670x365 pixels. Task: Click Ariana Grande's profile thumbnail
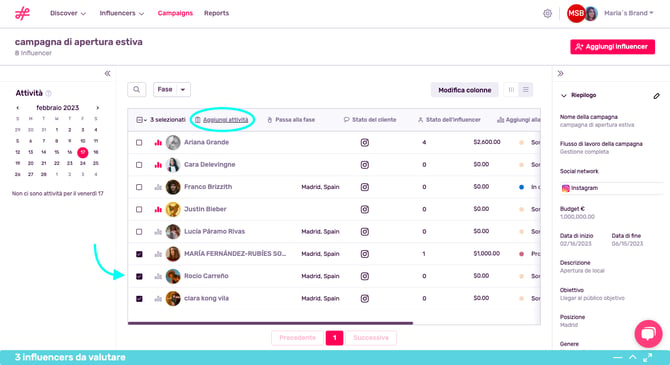tap(173, 142)
